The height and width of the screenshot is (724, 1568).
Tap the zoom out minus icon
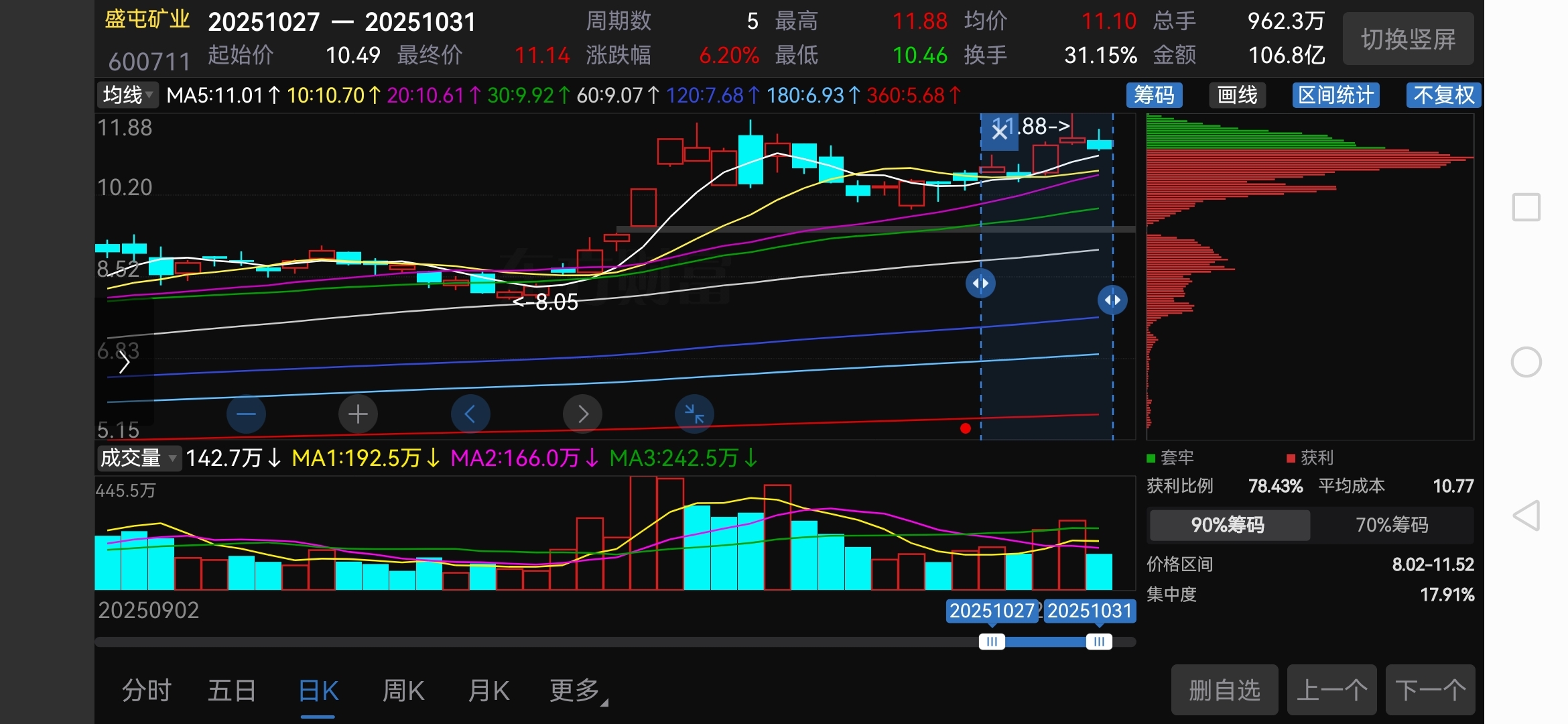pyautogui.click(x=246, y=414)
